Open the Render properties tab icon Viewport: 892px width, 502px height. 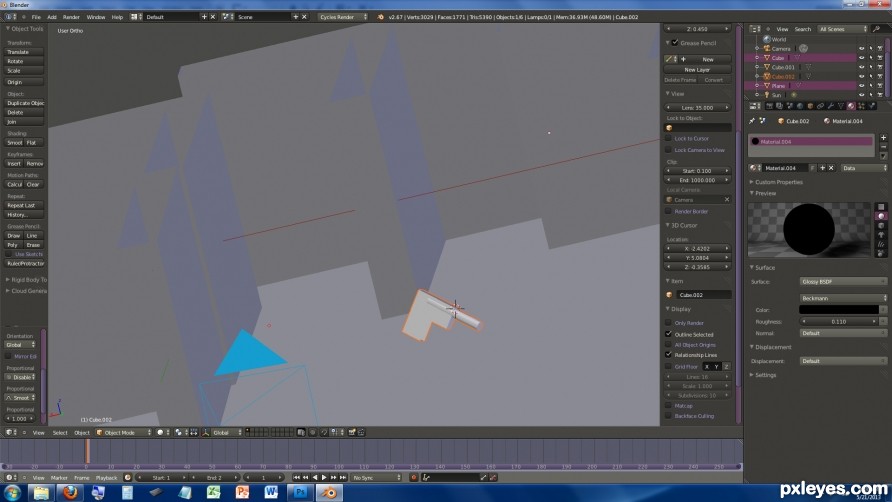tap(770, 106)
